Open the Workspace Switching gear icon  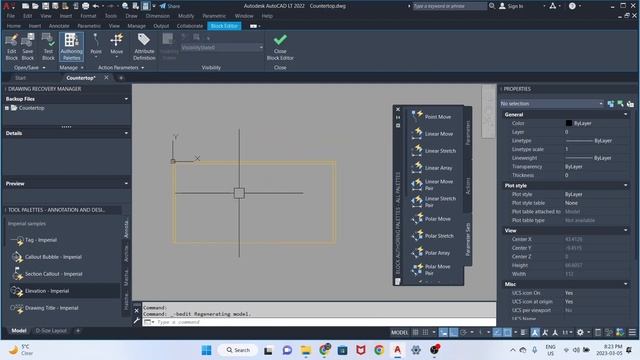pyautogui.click(x=580, y=333)
